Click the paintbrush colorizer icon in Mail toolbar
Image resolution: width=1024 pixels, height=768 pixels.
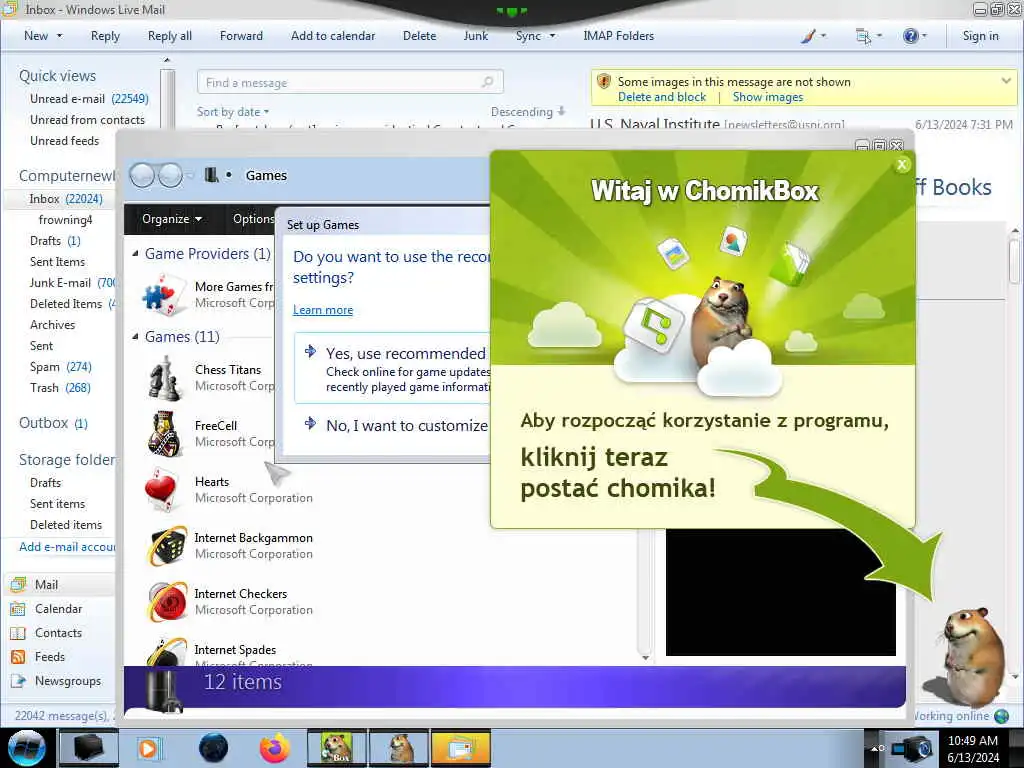point(808,36)
